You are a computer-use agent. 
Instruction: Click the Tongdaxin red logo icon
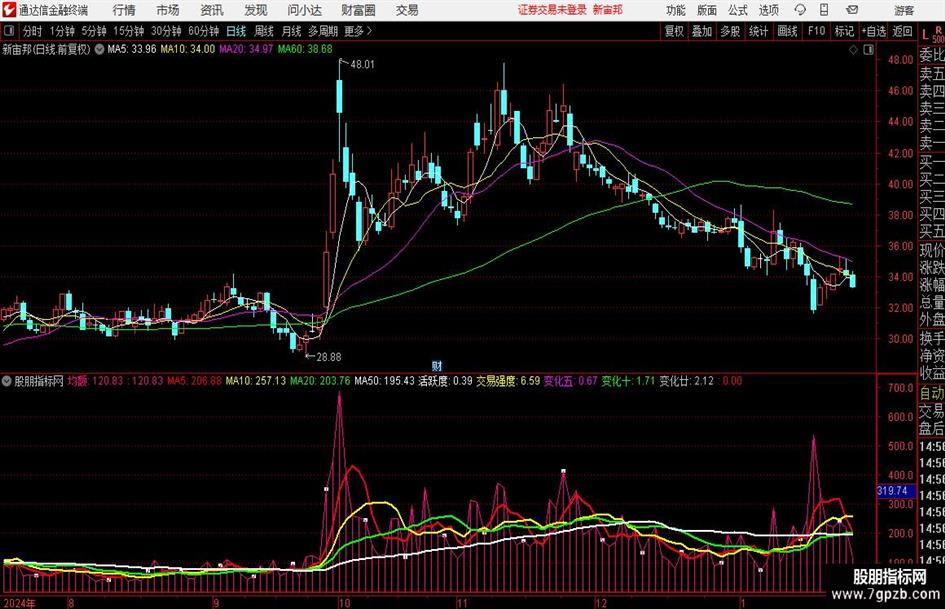(9, 10)
